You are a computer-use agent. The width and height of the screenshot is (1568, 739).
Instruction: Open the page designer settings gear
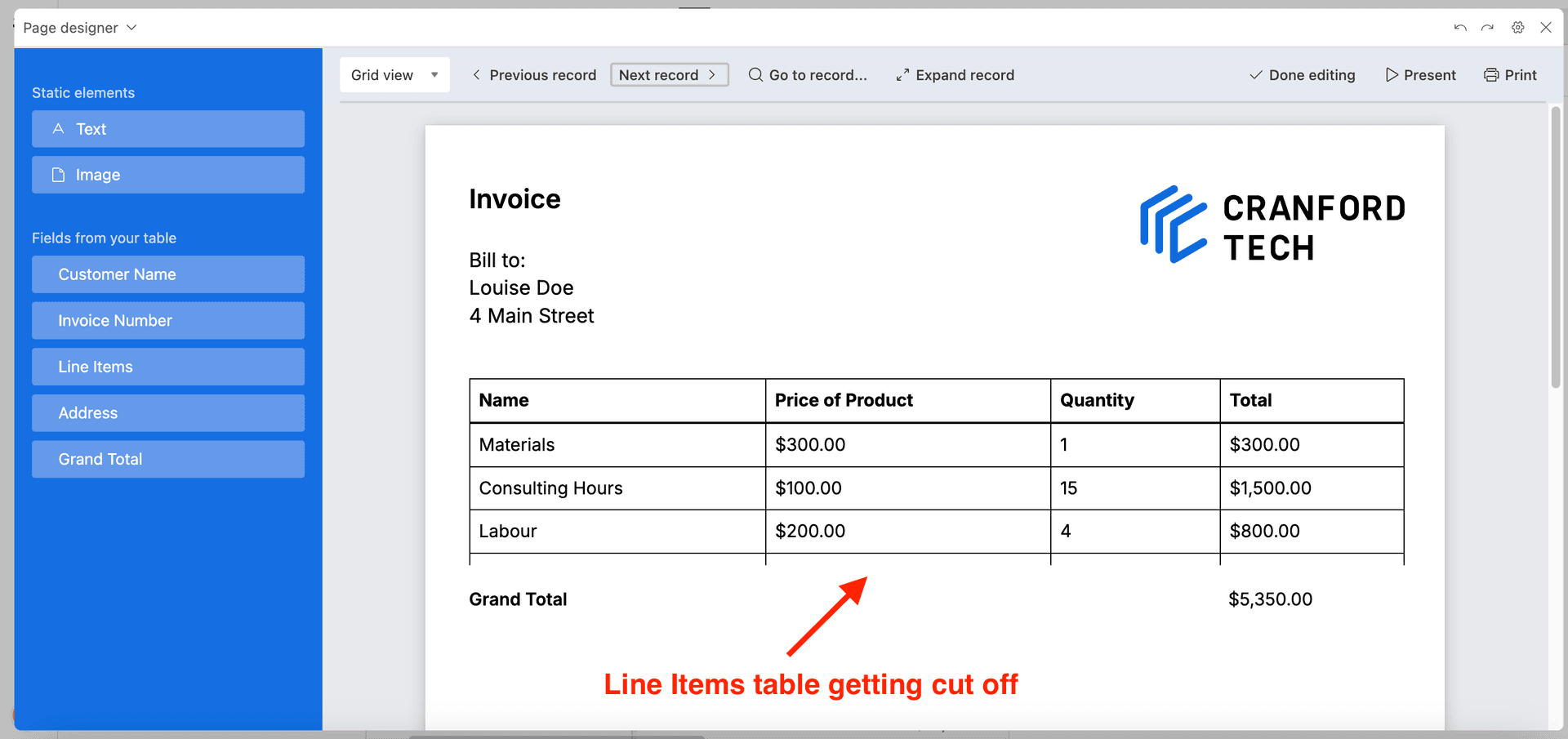click(1517, 27)
